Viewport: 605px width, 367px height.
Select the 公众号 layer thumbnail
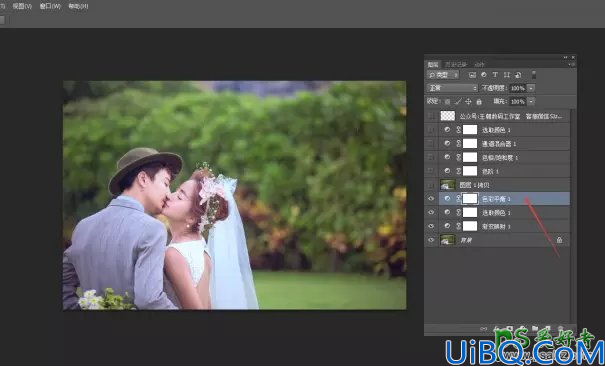(x=448, y=116)
